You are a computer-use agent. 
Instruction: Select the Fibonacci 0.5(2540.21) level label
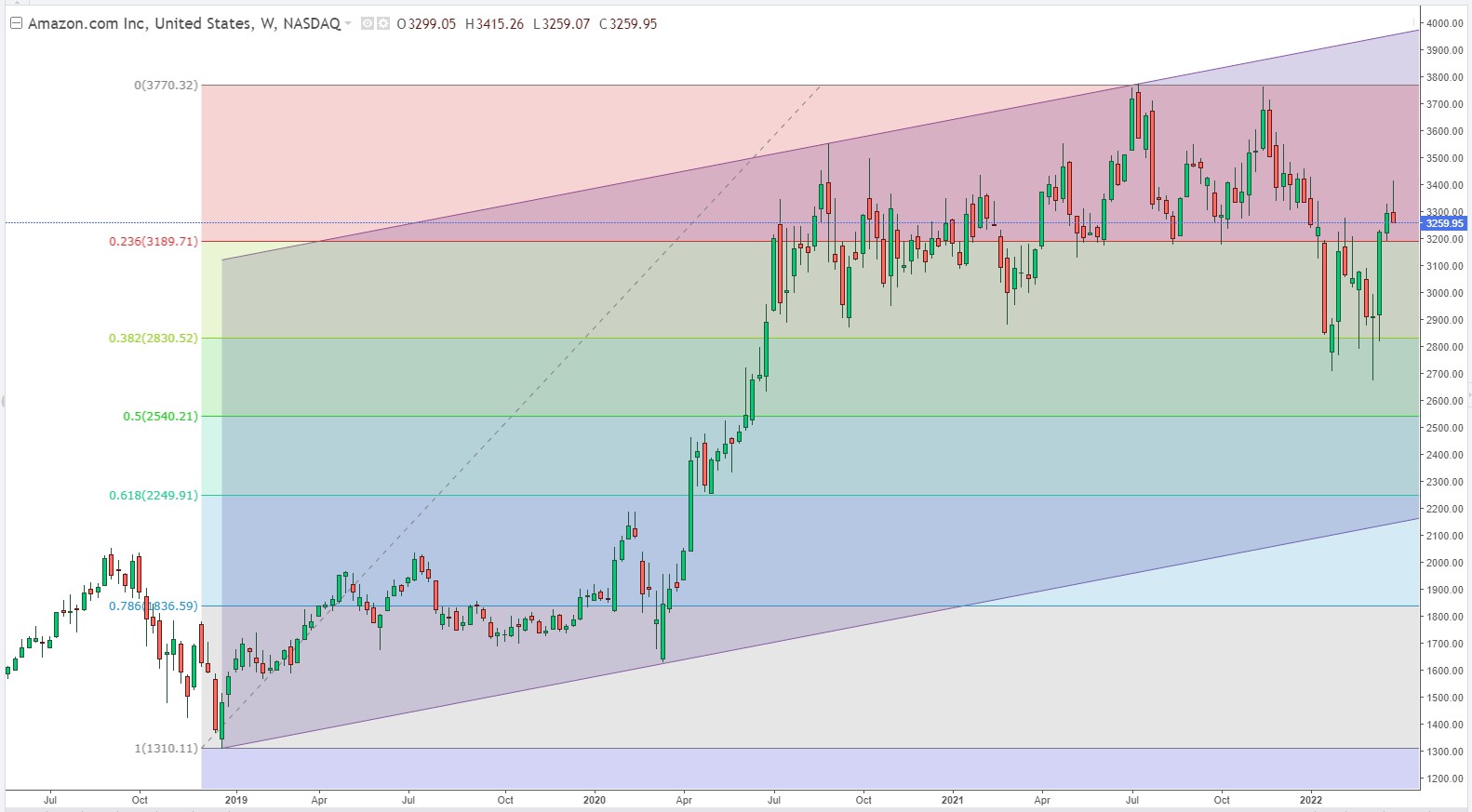point(160,416)
